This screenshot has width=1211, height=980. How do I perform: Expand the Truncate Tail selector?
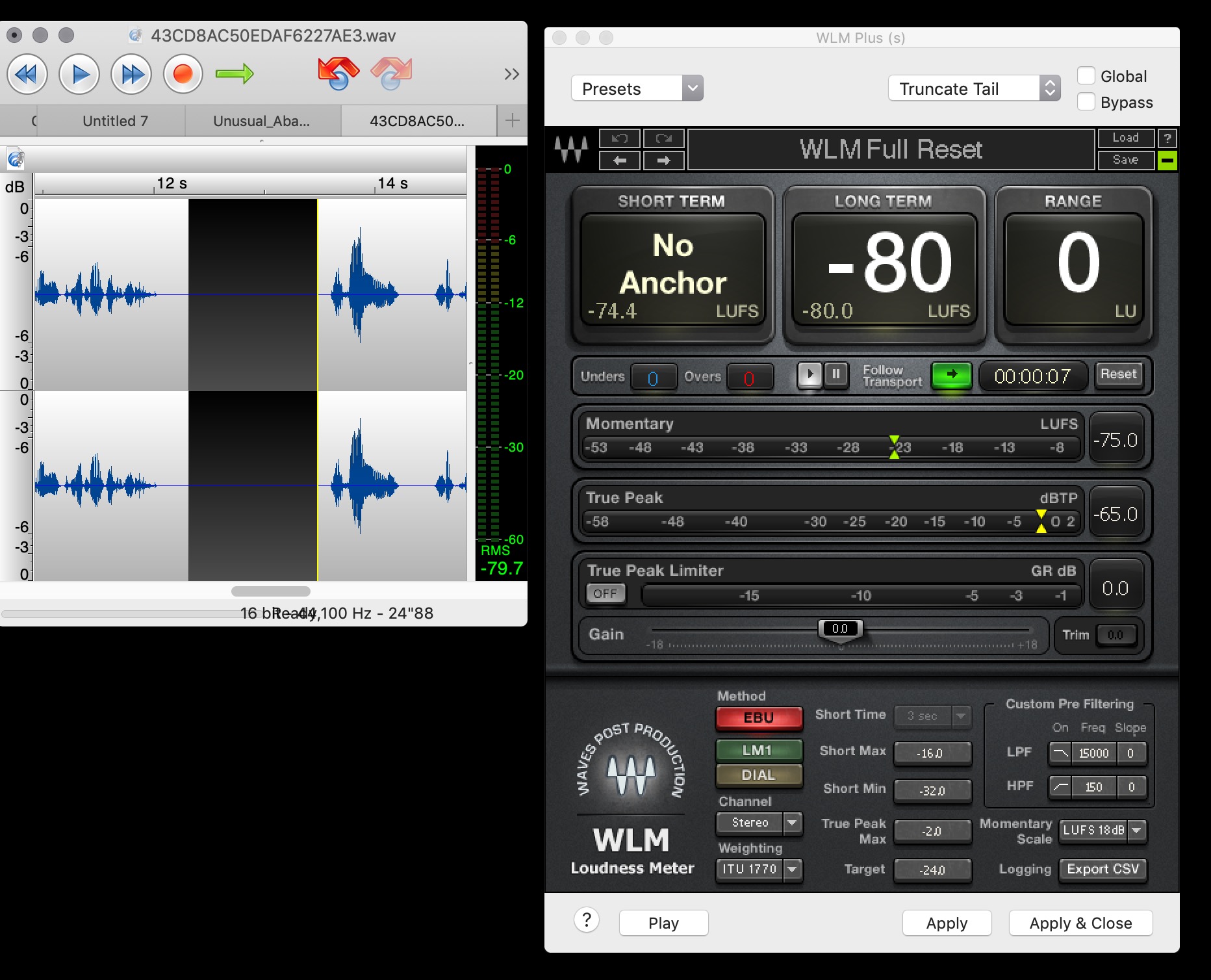pos(973,88)
